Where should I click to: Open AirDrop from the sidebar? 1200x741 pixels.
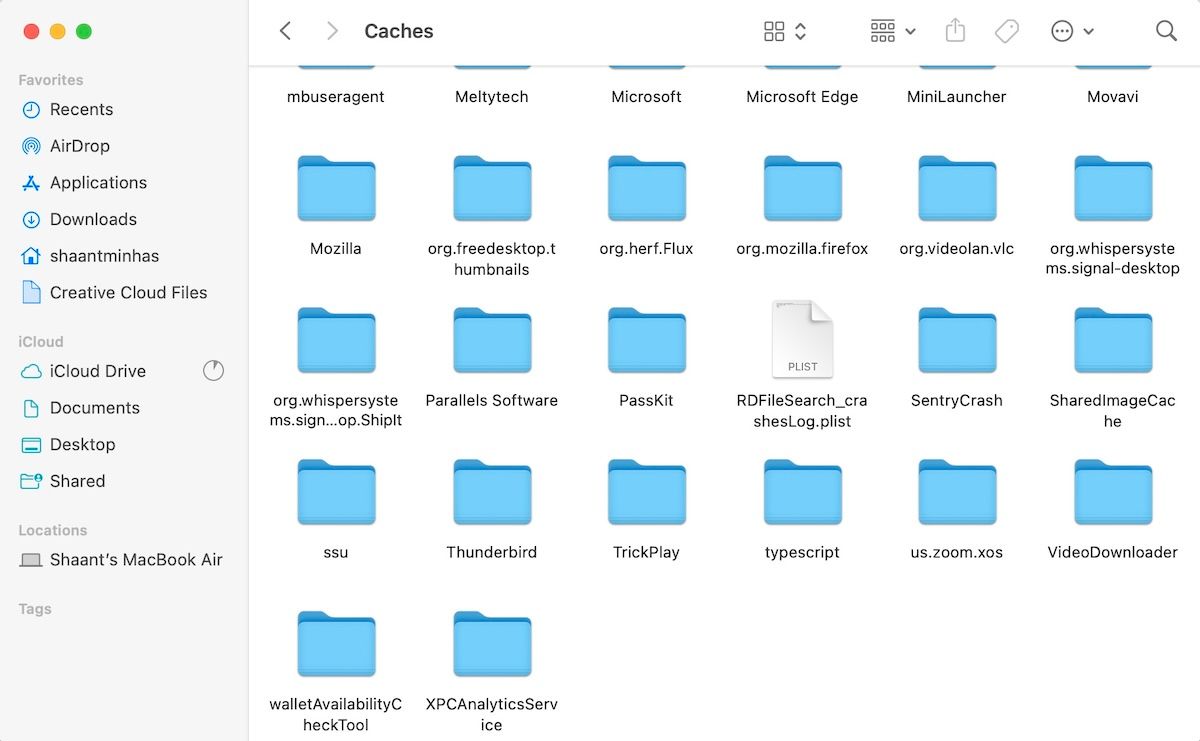coord(79,146)
